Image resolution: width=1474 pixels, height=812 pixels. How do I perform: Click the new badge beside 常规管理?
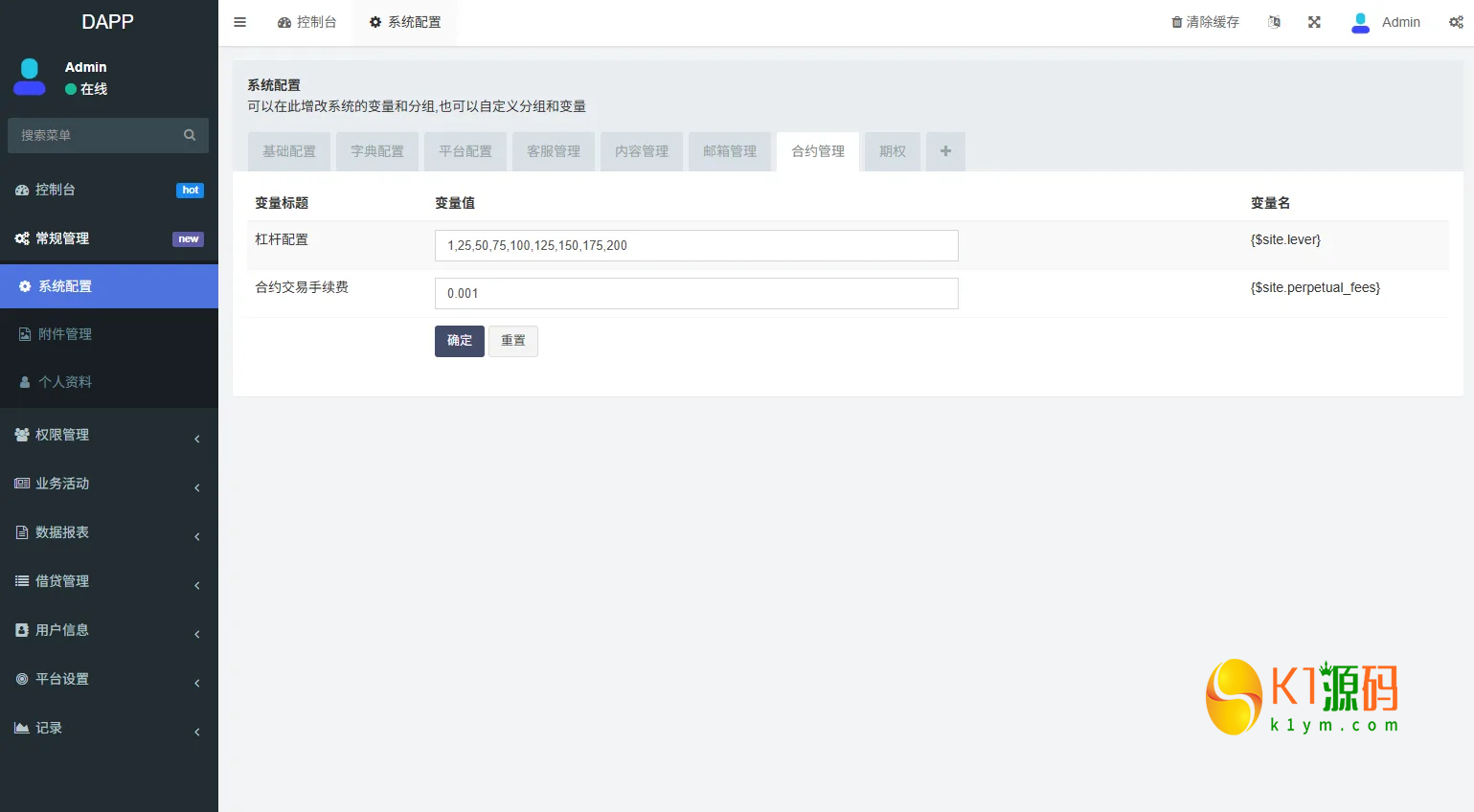point(189,238)
